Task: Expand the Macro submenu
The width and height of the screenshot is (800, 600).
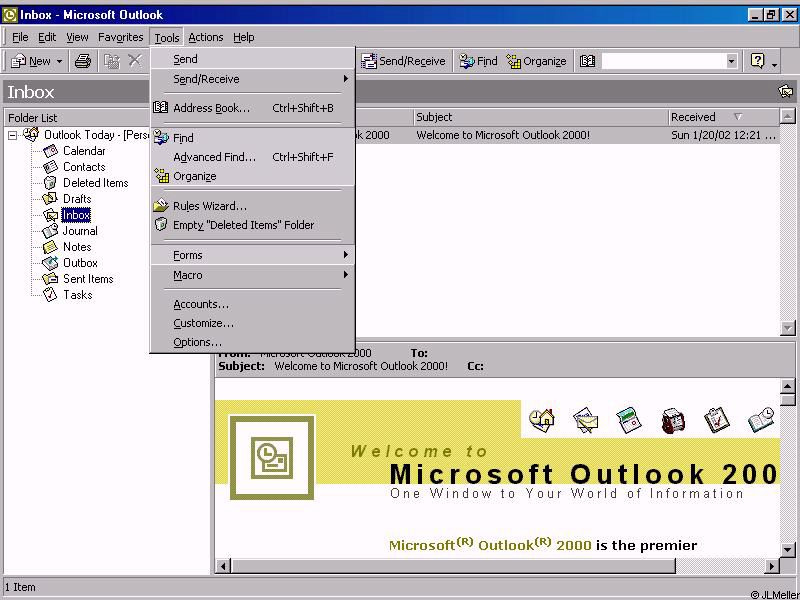Action: point(253,275)
